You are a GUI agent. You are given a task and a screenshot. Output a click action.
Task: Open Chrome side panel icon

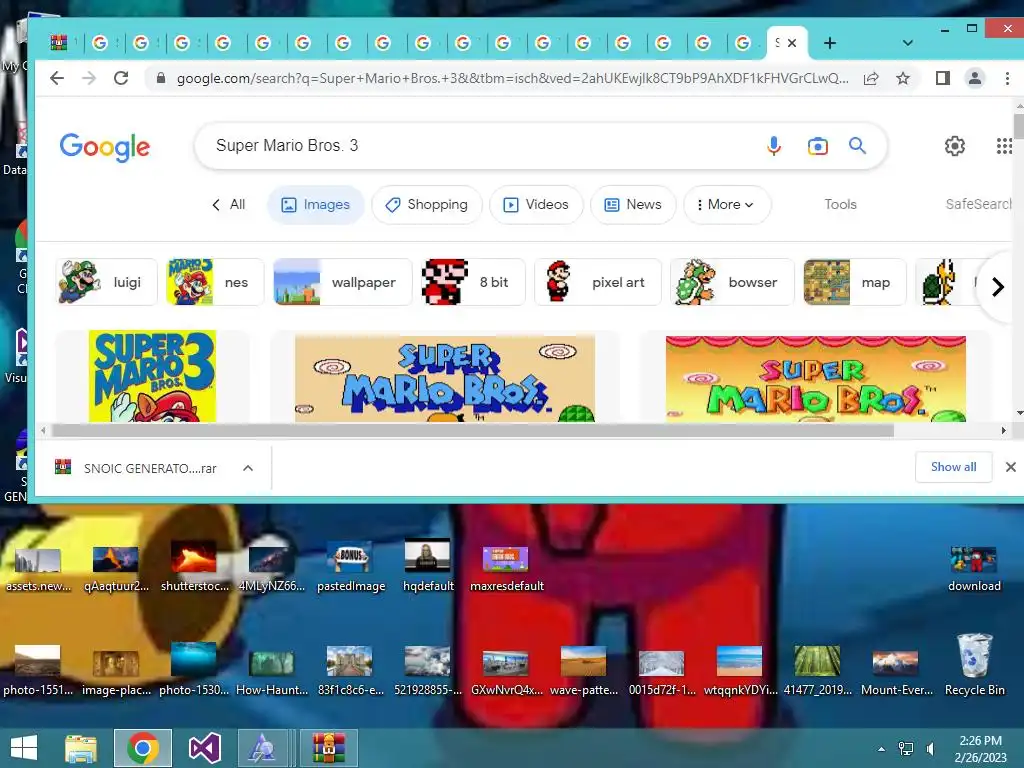(x=942, y=78)
